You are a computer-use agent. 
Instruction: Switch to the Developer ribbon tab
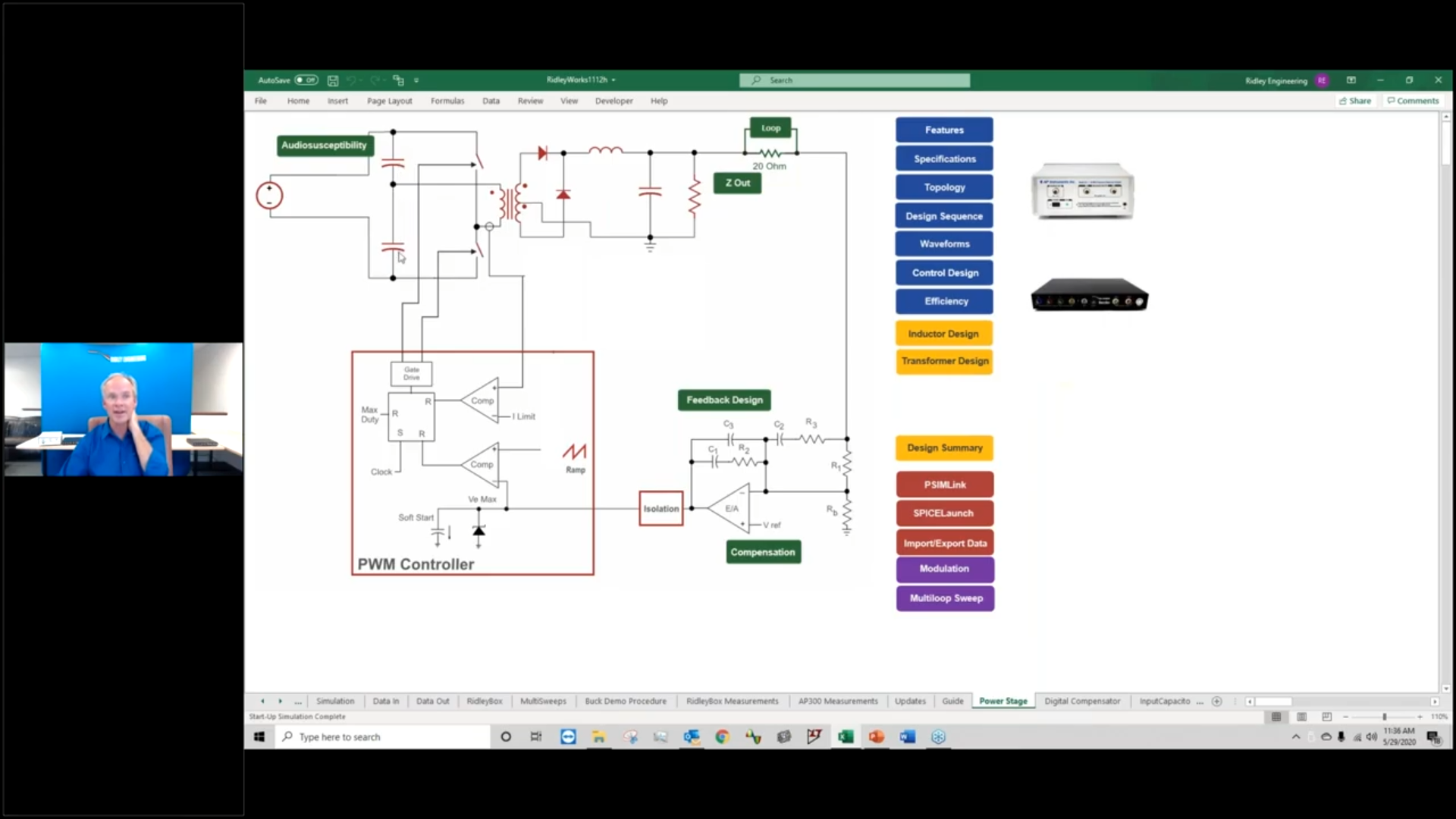613,100
